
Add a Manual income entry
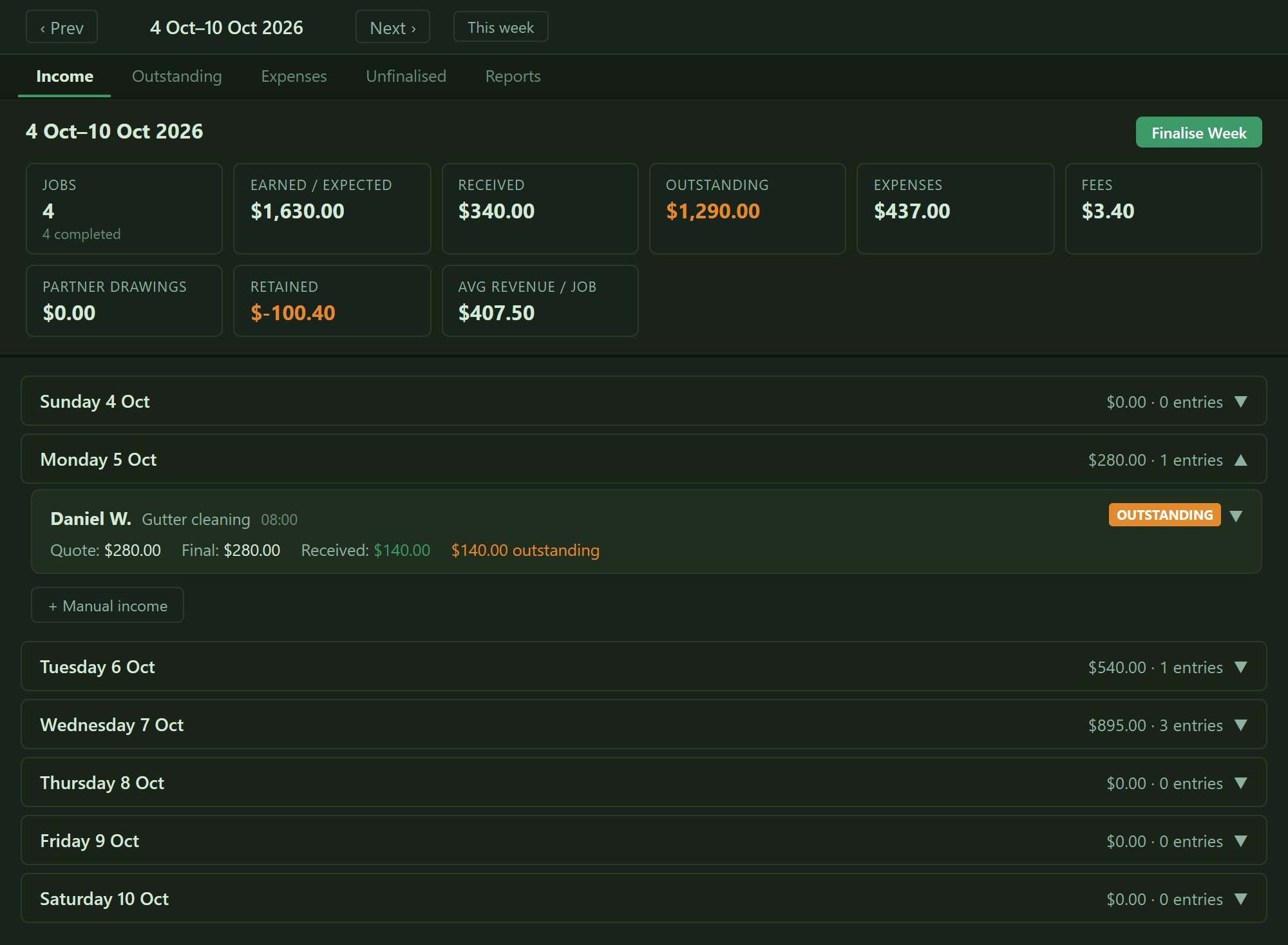pyautogui.click(x=108, y=606)
